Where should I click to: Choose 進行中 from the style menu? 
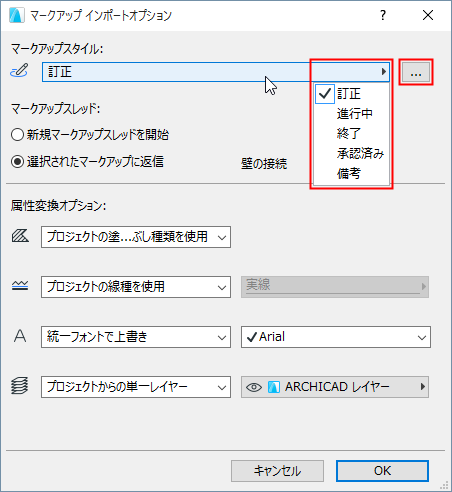tap(352, 114)
